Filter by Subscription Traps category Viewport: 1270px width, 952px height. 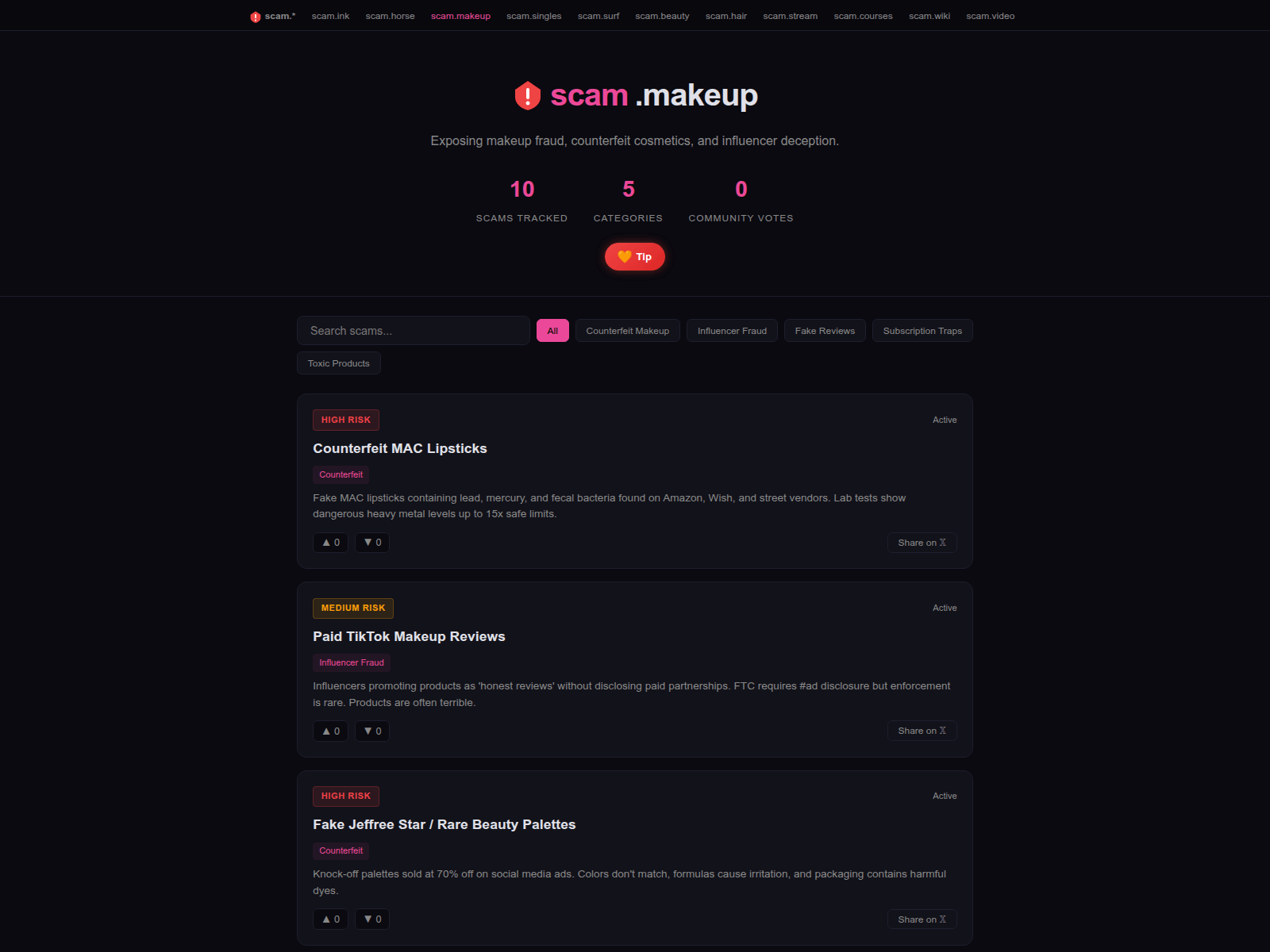click(x=922, y=331)
